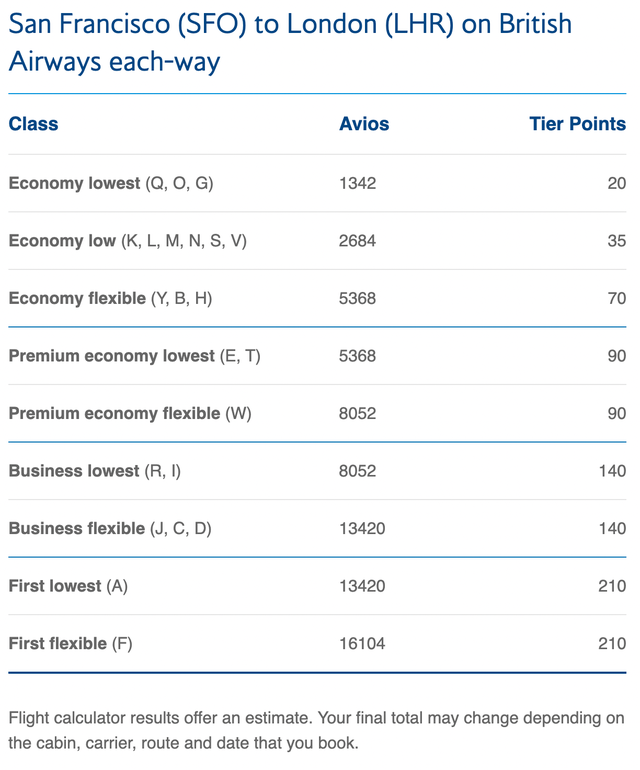Select the First lowest (A) row label
This screenshot has width=640, height=770.
pyautogui.click(x=68, y=586)
